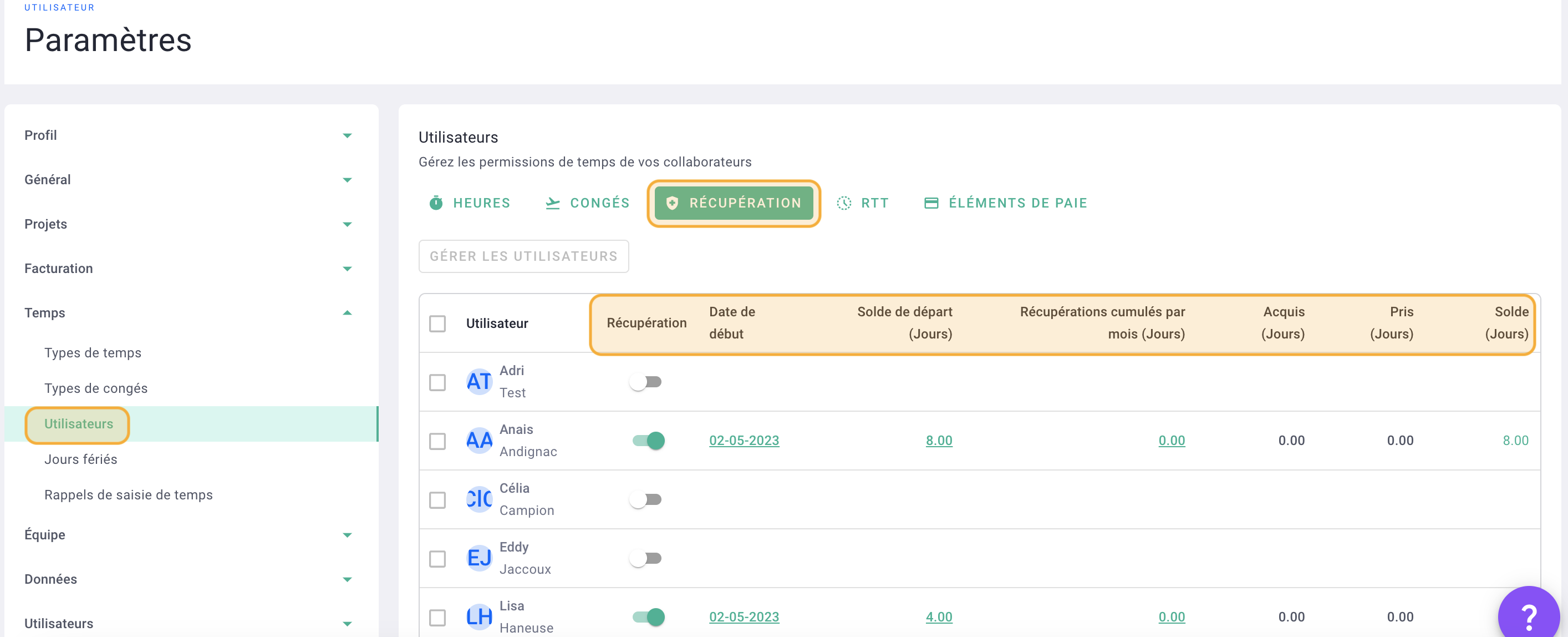Edit Lisa Haneuse starting balance 4.00
The width and height of the screenshot is (1568, 637).
[x=939, y=617]
